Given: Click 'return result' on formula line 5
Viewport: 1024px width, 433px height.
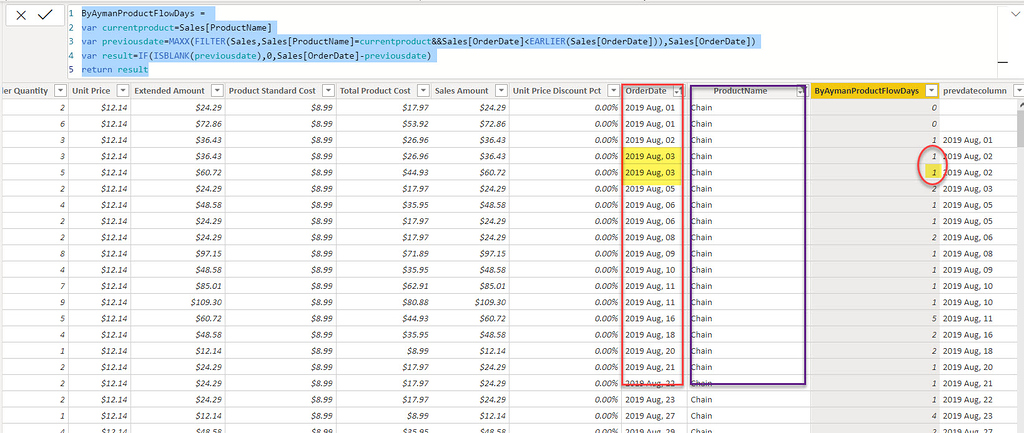Looking at the screenshot, I should [x=115, y=70].
